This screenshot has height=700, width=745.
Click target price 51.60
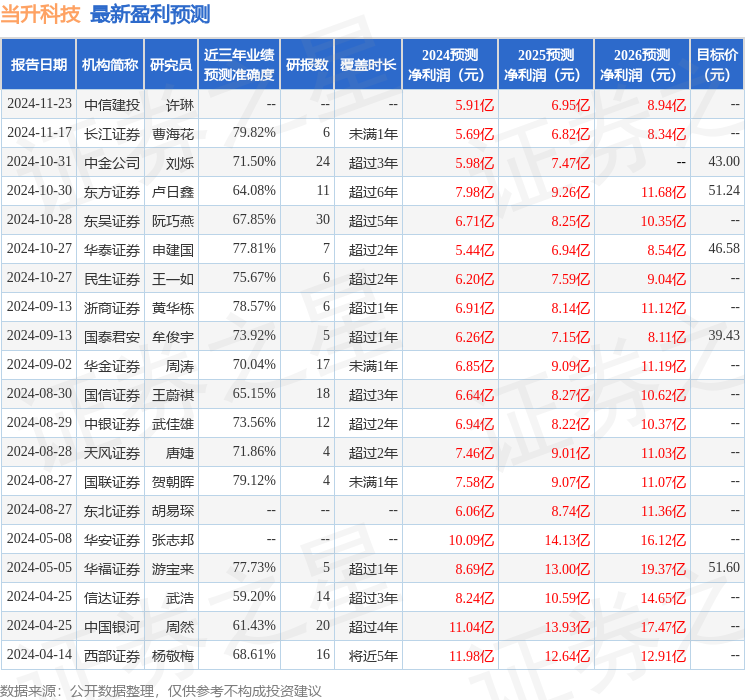coord(724,567)
